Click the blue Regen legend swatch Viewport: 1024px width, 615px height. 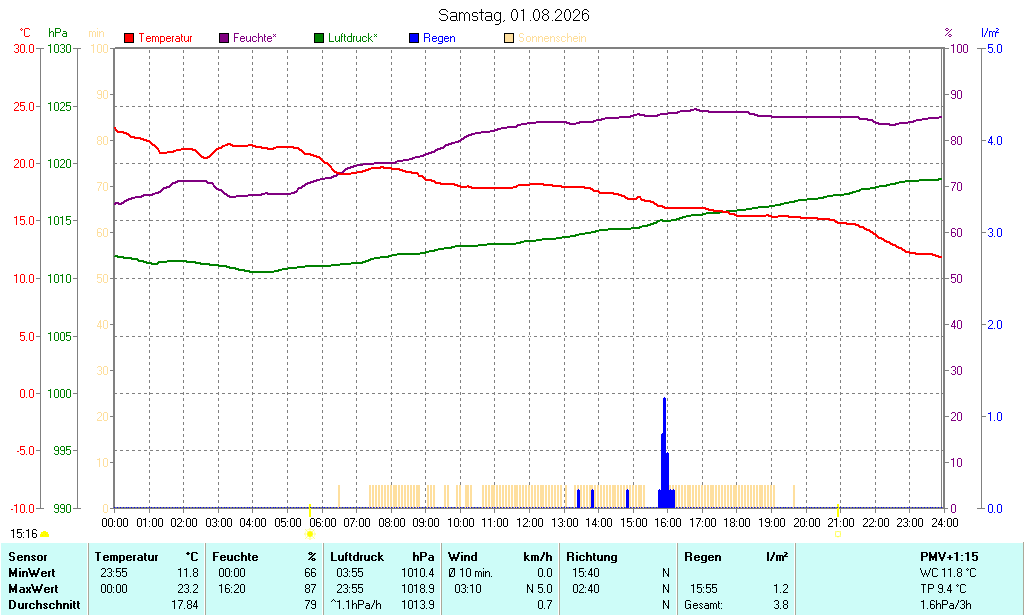coord(413,39)
